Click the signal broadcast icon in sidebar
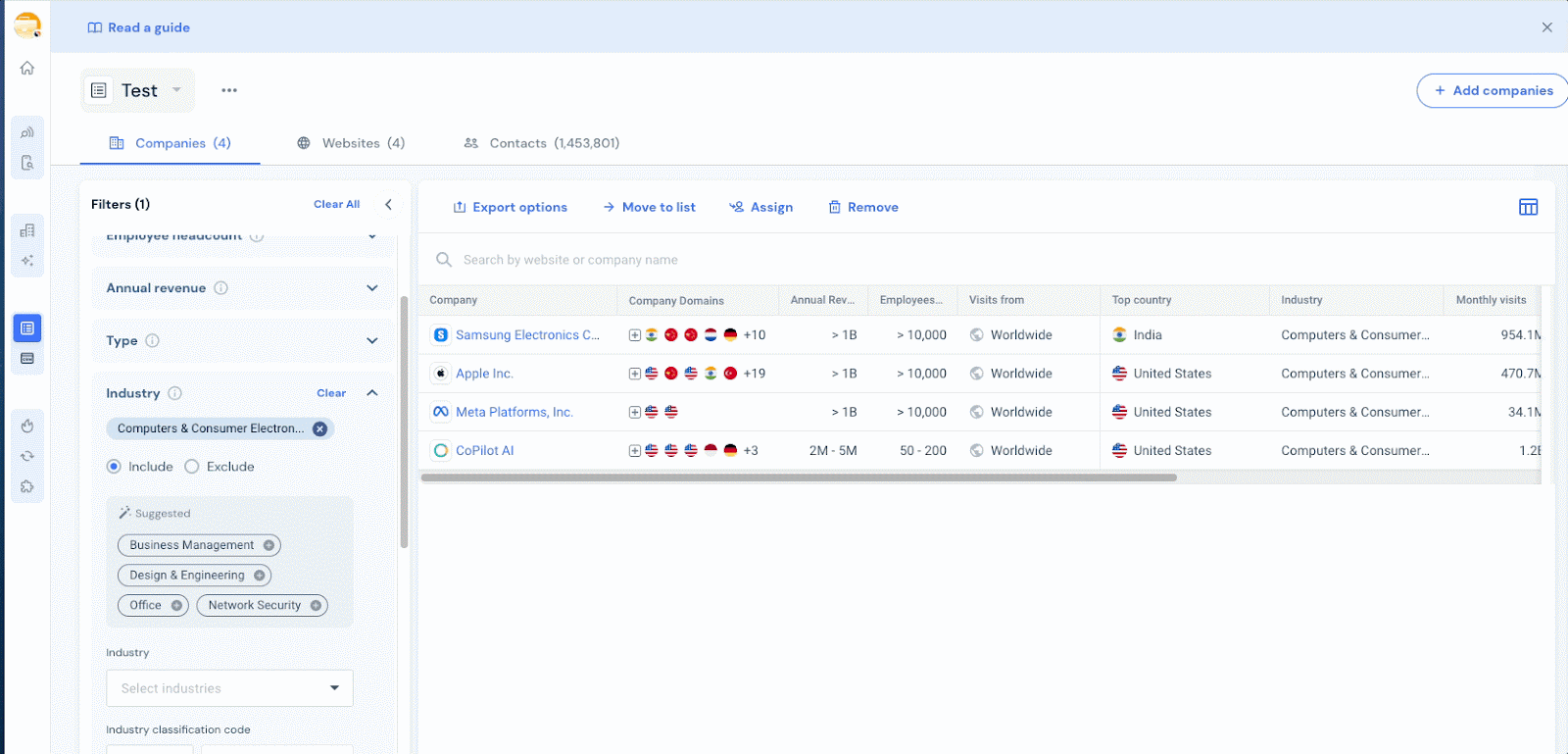 [27, 132]
